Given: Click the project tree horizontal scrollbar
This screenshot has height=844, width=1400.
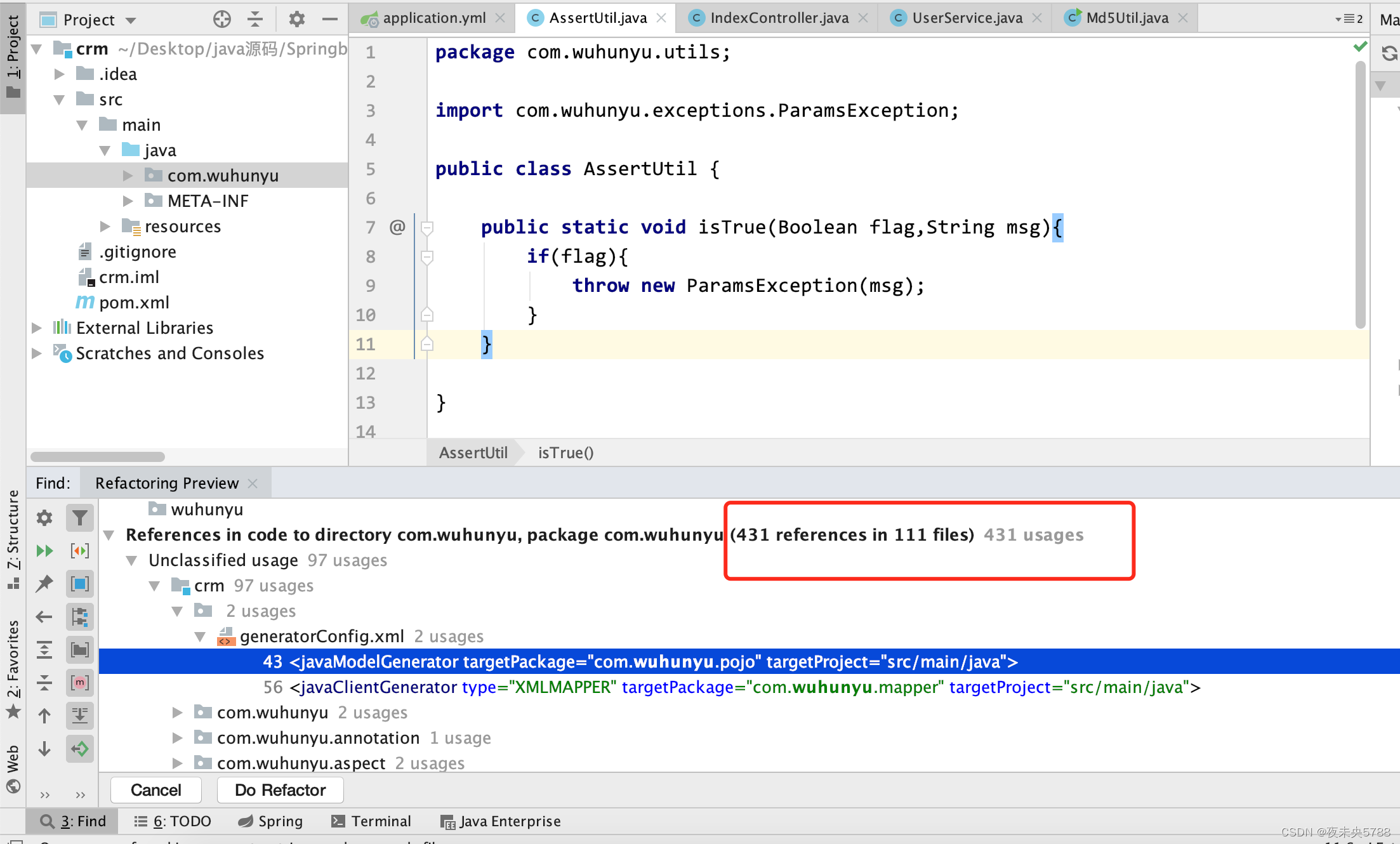Looking at the screenshot, I should click(x=98, y=457).
